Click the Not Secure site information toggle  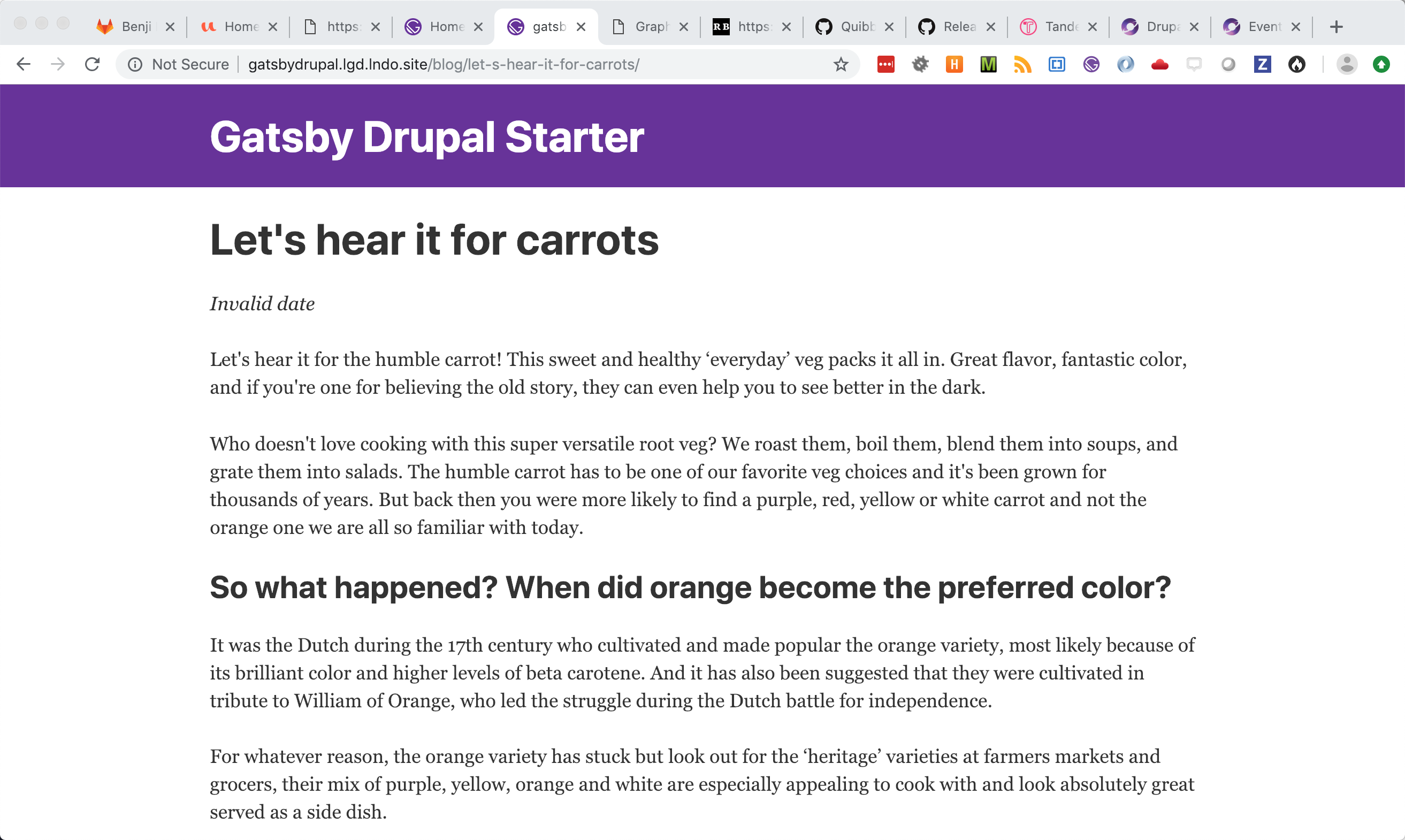pos(176,64)
